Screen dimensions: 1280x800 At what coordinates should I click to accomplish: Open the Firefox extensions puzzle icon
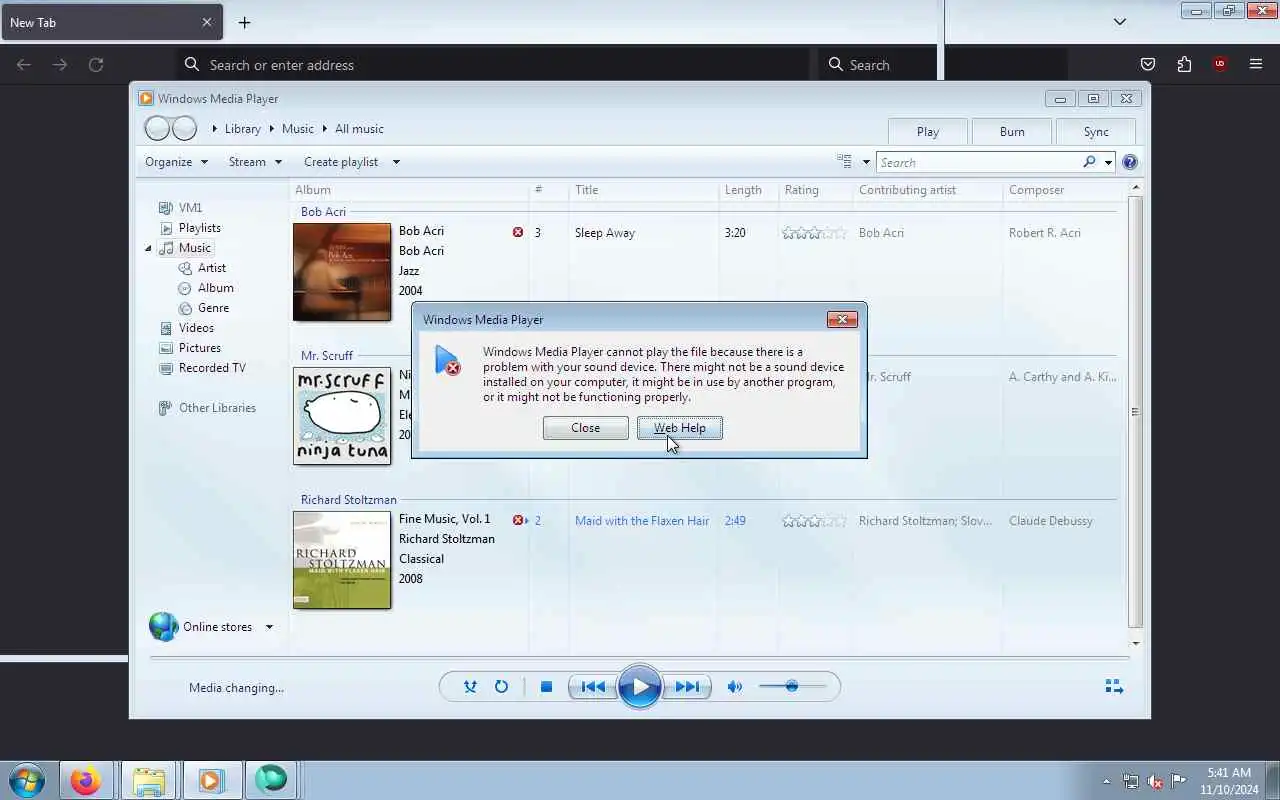click(x=1184, y=64)
